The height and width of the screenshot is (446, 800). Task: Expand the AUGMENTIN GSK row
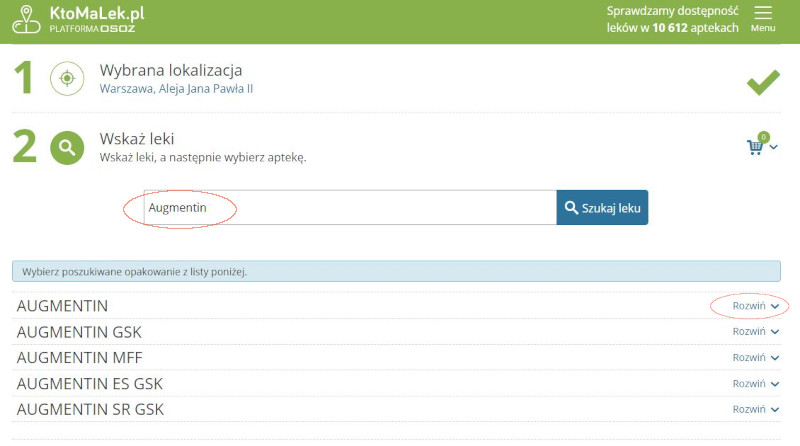click(755, 331)
